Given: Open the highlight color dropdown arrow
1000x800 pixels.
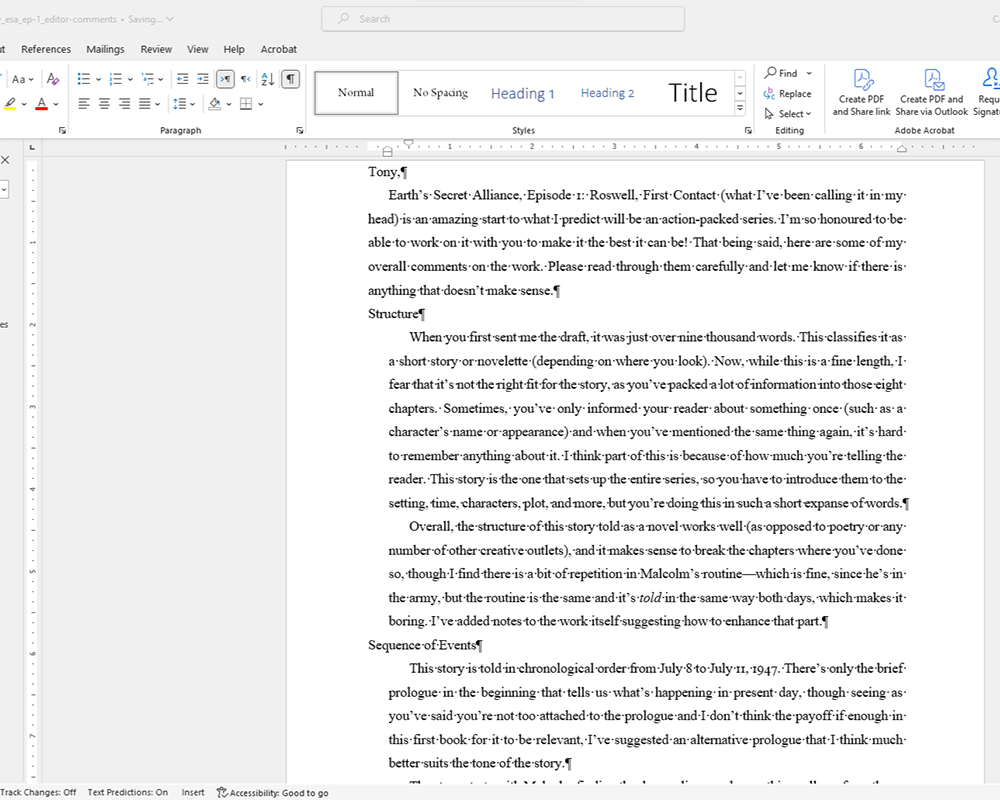Looking at the screenshot, I should point(24,104).
